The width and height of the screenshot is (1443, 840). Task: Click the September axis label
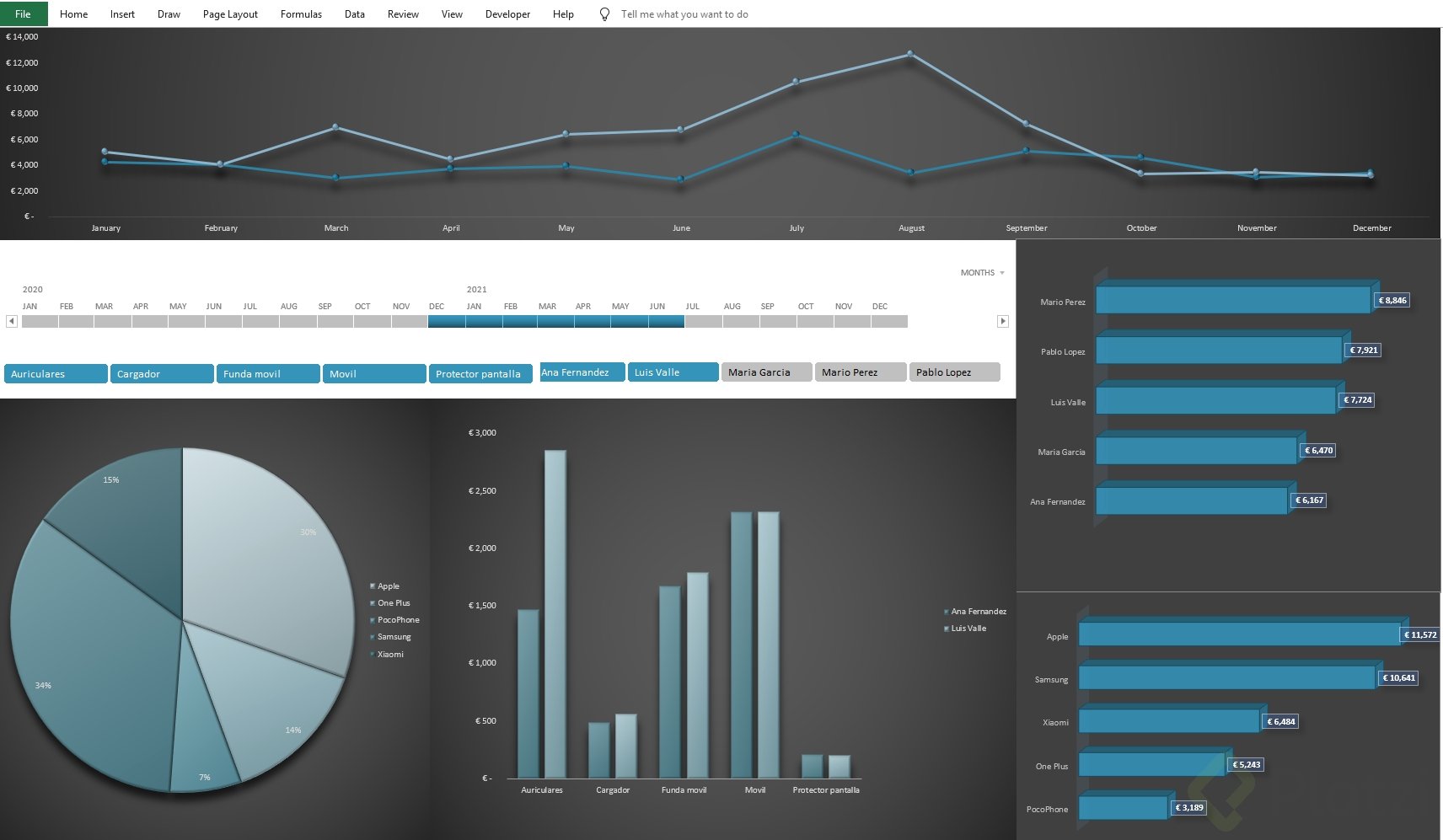(1027, 227)
